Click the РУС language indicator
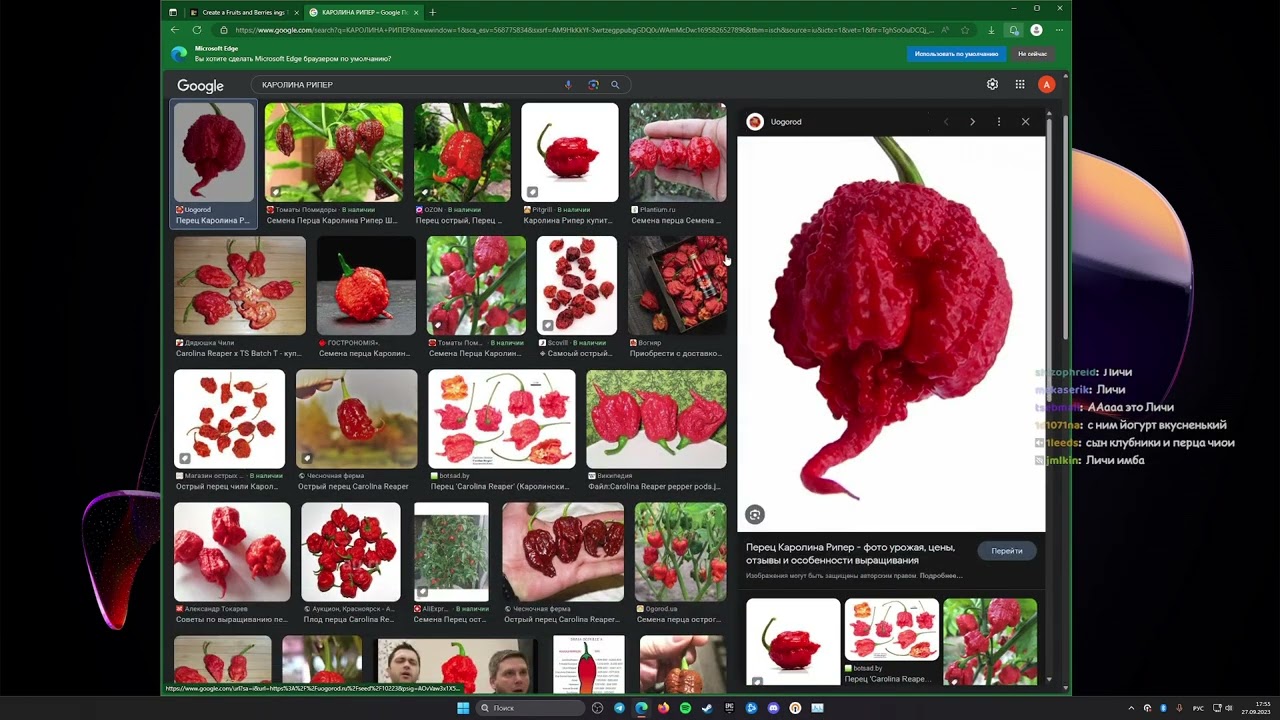 coord(1198,708)
